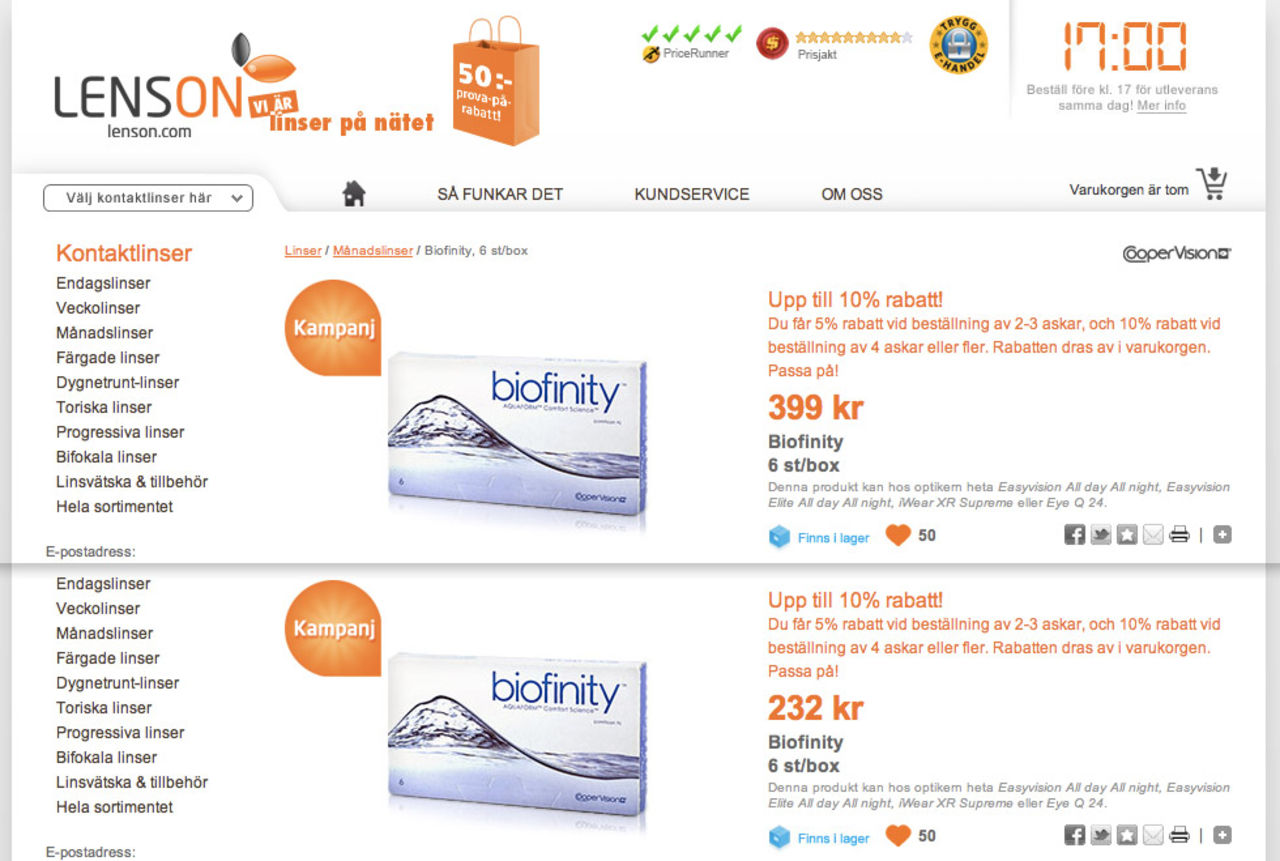Email the 232 kr Biofinity listing
Screen dimensions: 1280x861
click(x=1153, y=836)
